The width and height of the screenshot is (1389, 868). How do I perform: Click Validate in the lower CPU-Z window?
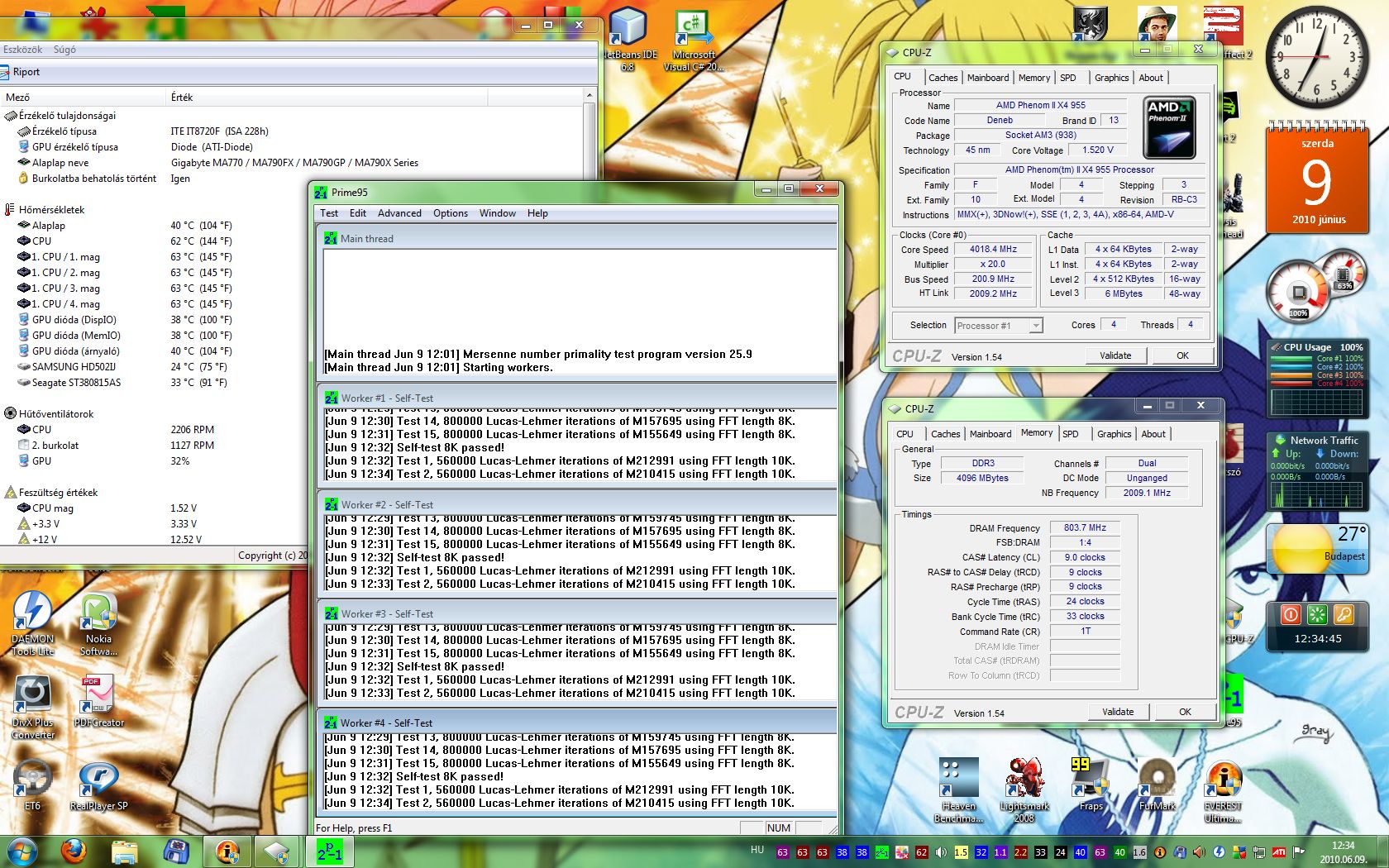1118,712
